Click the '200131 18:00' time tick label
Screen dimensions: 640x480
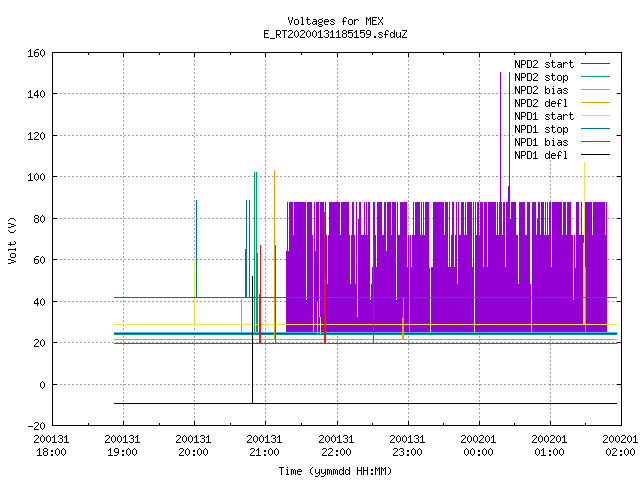[51, 446]
